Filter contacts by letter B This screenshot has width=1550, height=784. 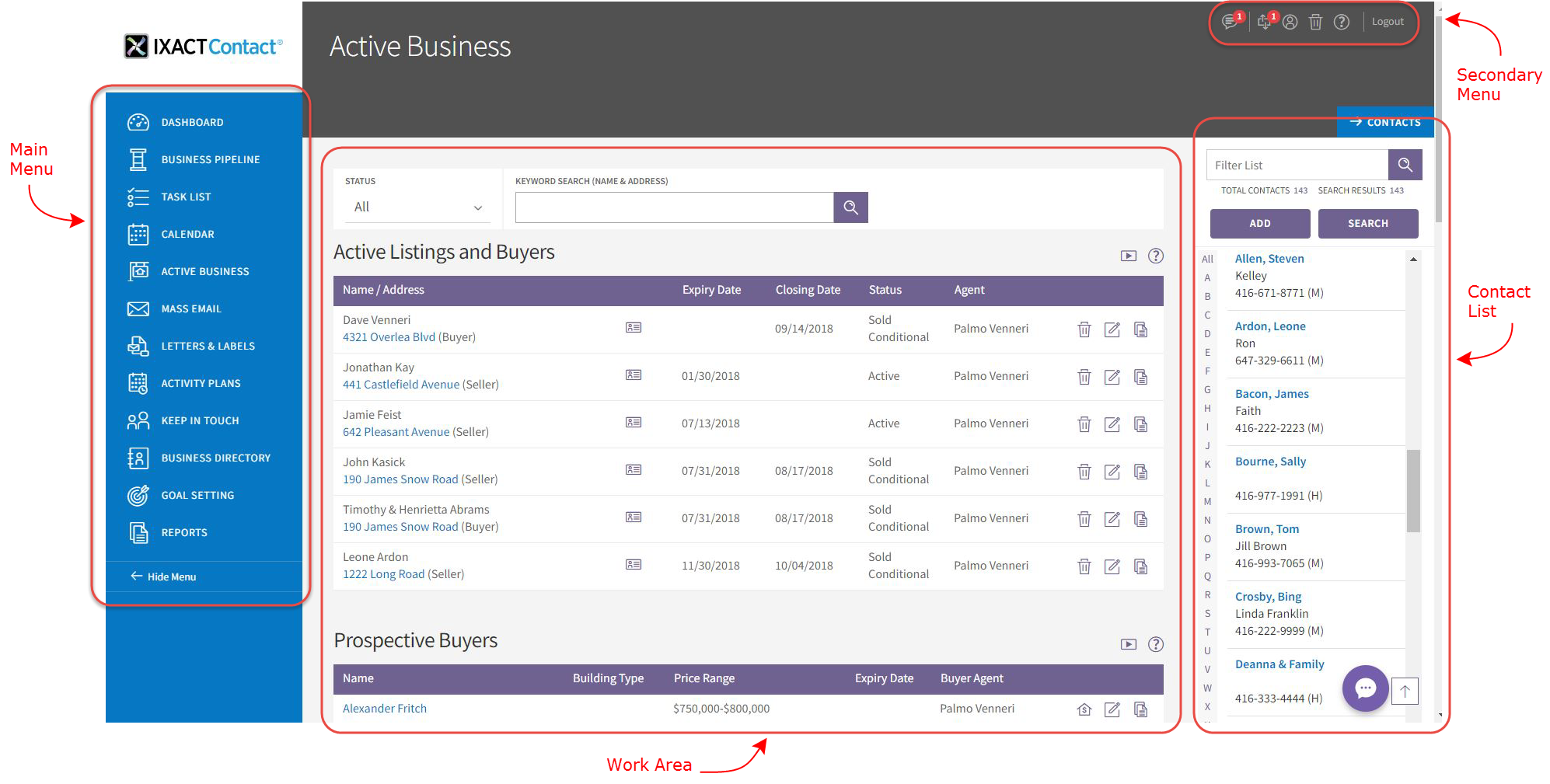[x=1207, y=296]
